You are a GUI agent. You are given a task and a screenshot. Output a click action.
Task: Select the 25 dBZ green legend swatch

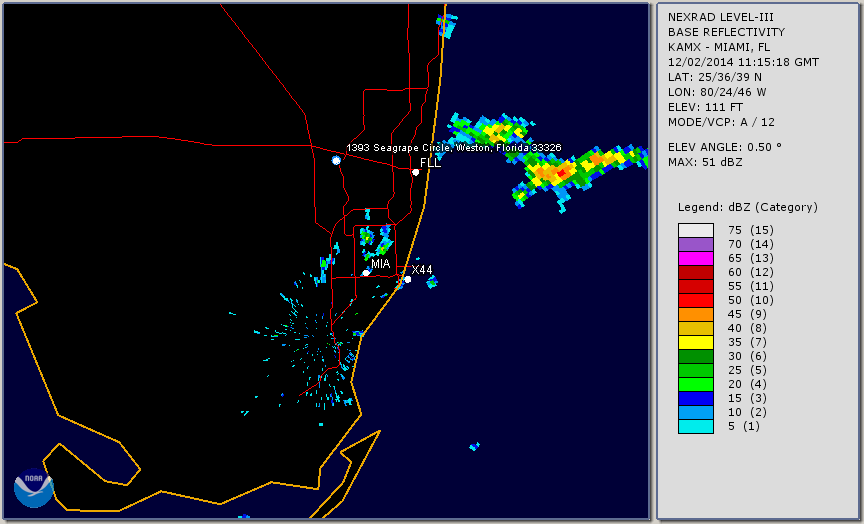click(x=696, y=370)
